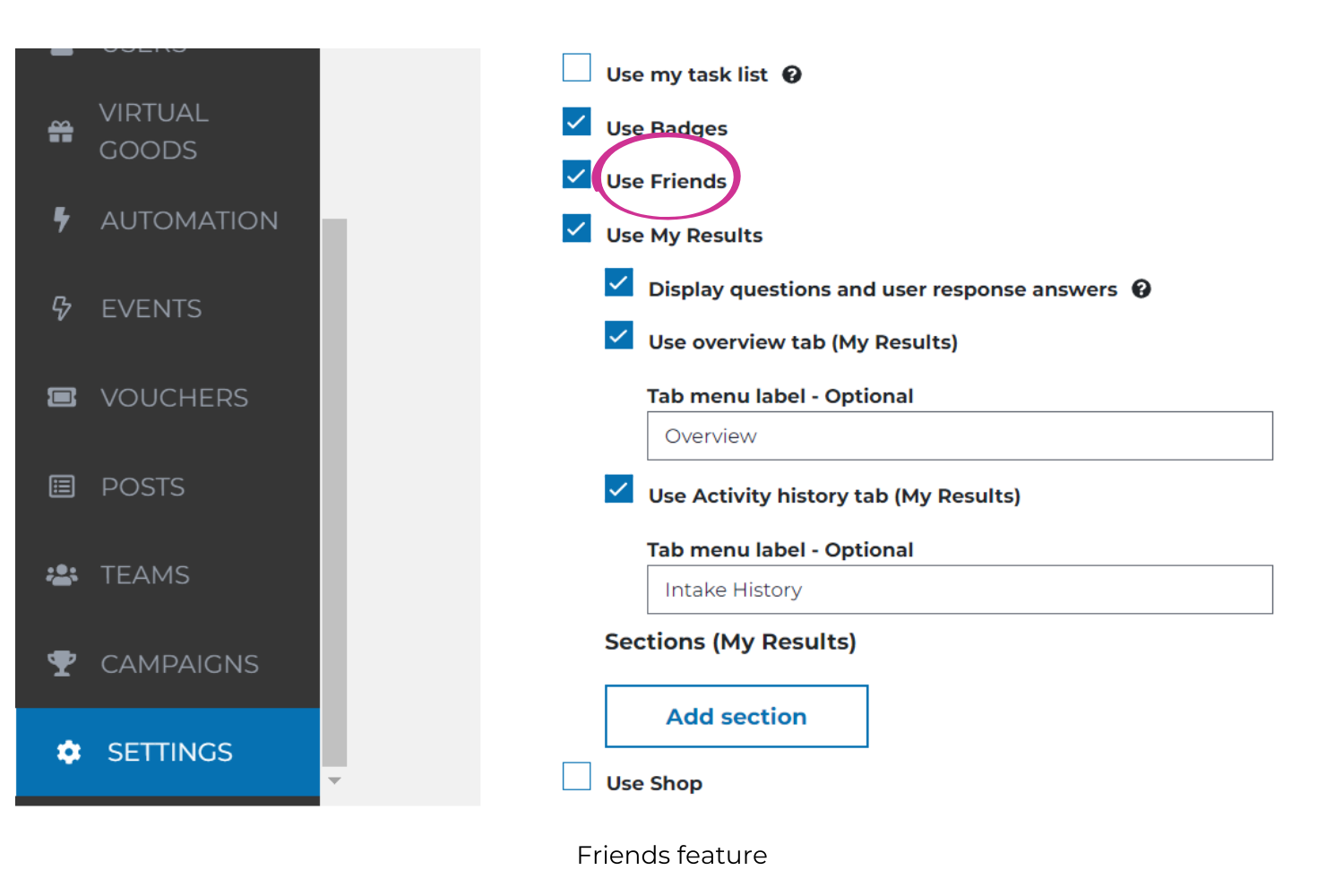Screen dimensions: 1344x896
Task: Open the Vouchers menu item
Action: click(x=168, y=397)
